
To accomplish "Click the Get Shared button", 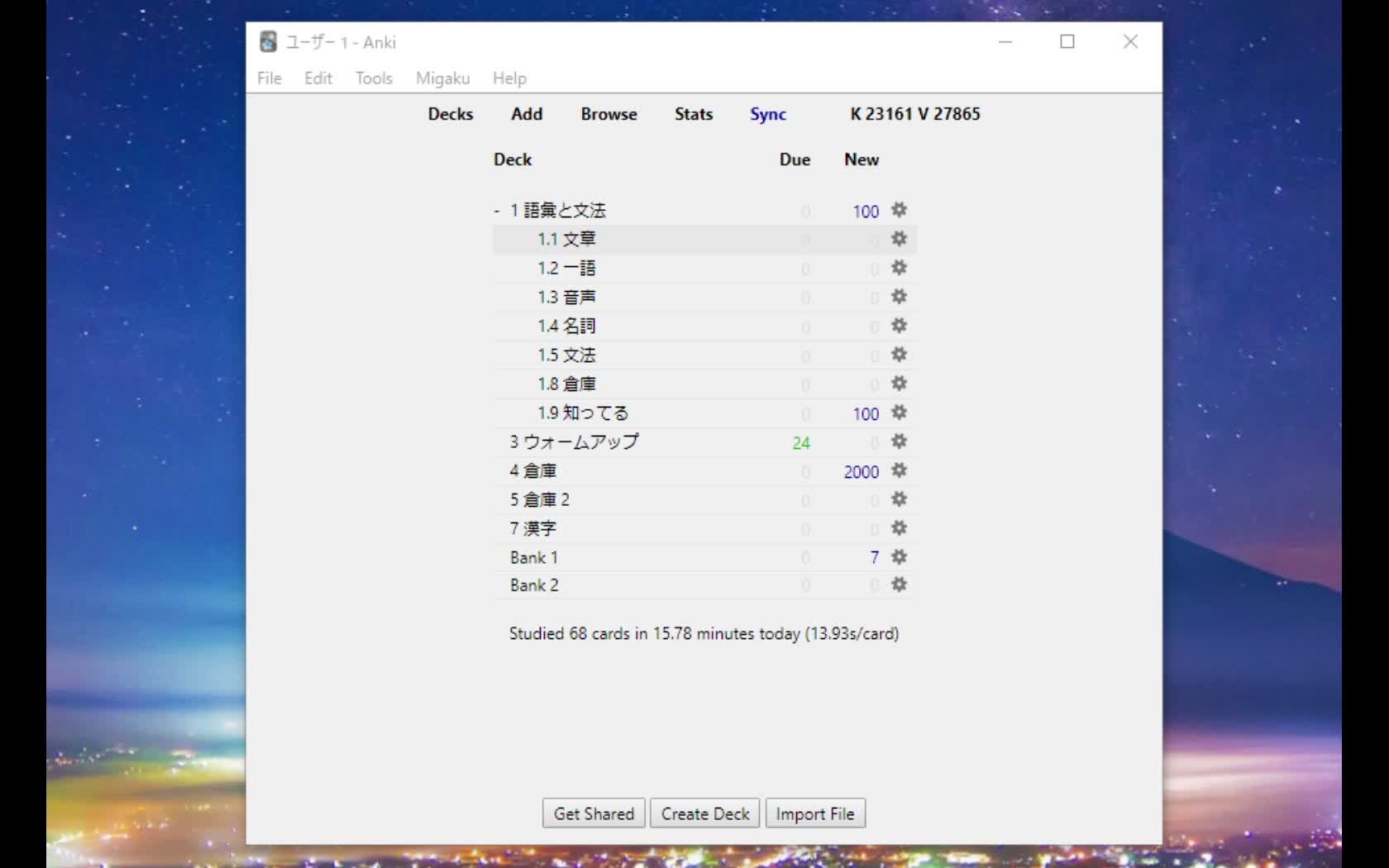I will click(x=594, y=813).
